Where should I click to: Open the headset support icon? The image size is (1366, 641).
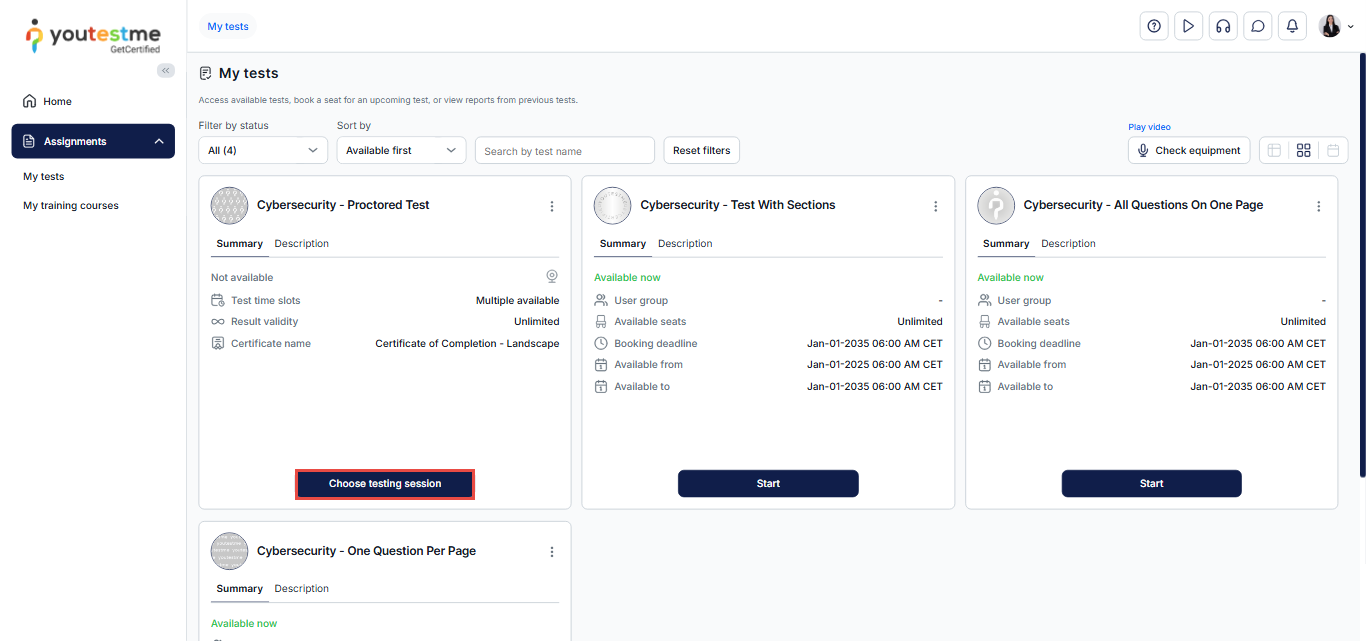(x=1222, y=27)
